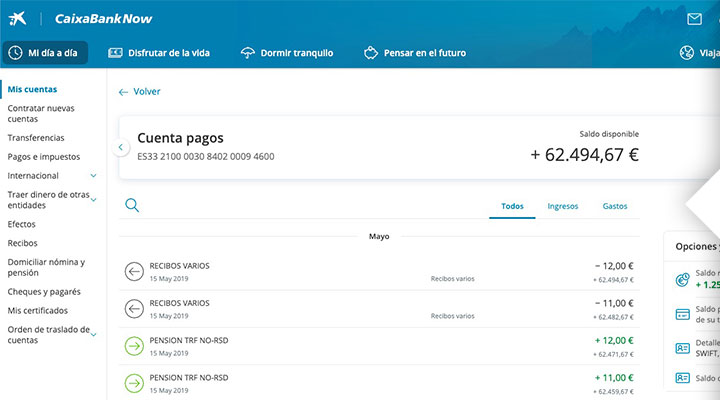Select the Gastos tab
Image resolution: width=720 pixels, height=400 pixels.
coord(615,206)
